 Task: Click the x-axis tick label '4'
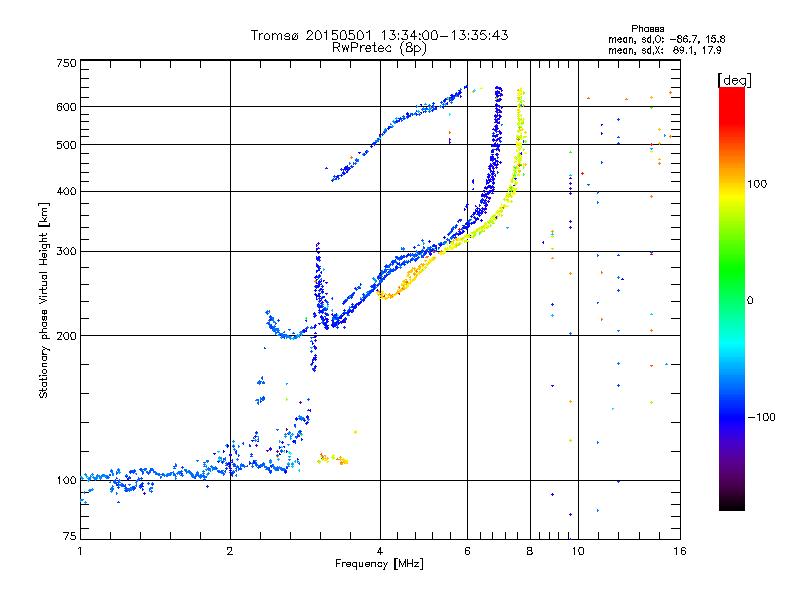tap(380, 551)
